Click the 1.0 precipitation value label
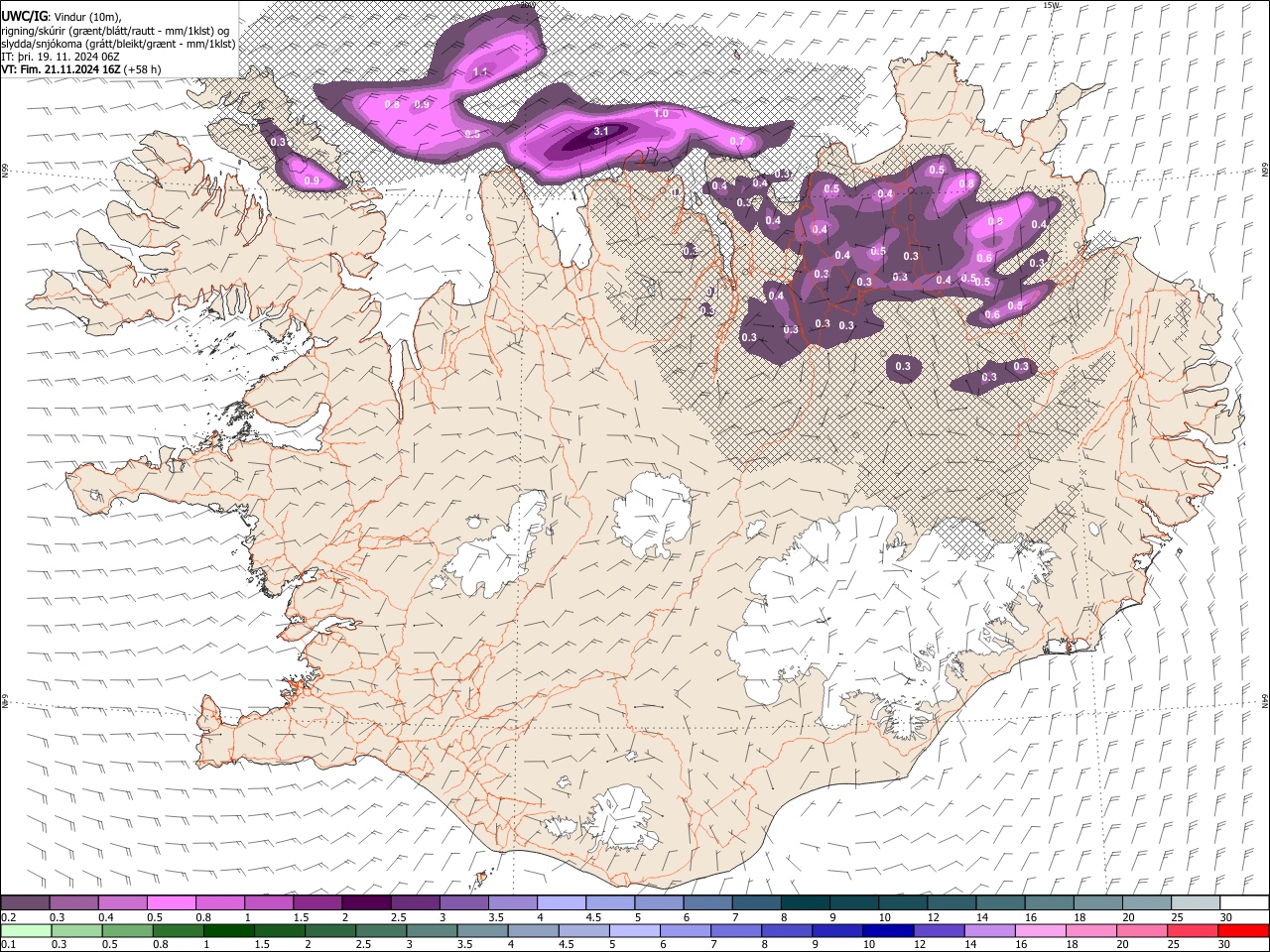The width and height of the screenshot is (1270, 952). tap(661, 114)
